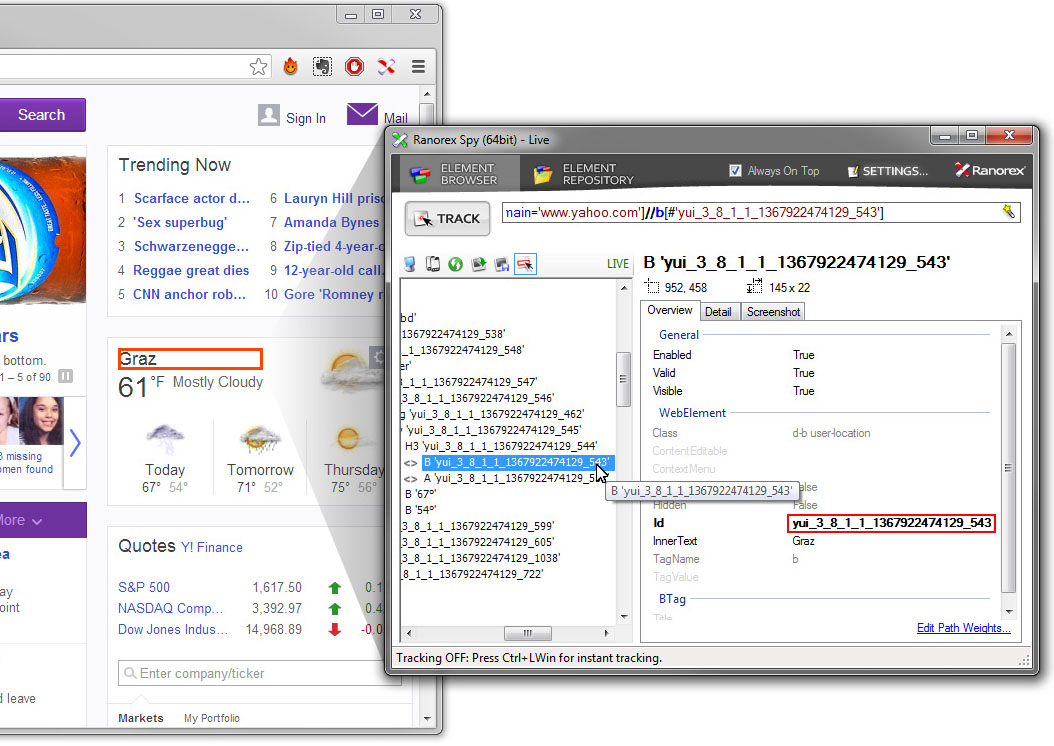Click the tree panel horizontal scrollbar thumb
The height and width of the screenshot is (746, 1054).
[528, 633]
